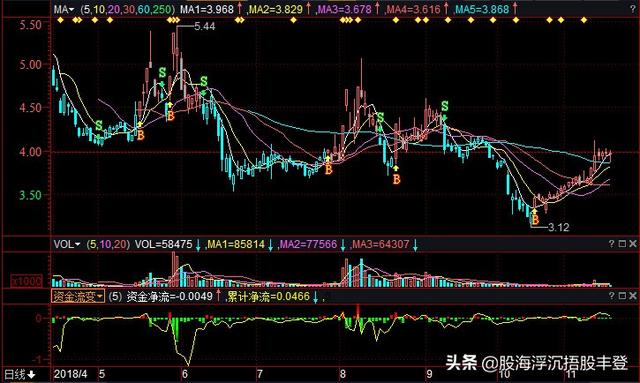Click the B buy signal in late July
The height and width of the screenshot is (383, 640).
[329, 169]
